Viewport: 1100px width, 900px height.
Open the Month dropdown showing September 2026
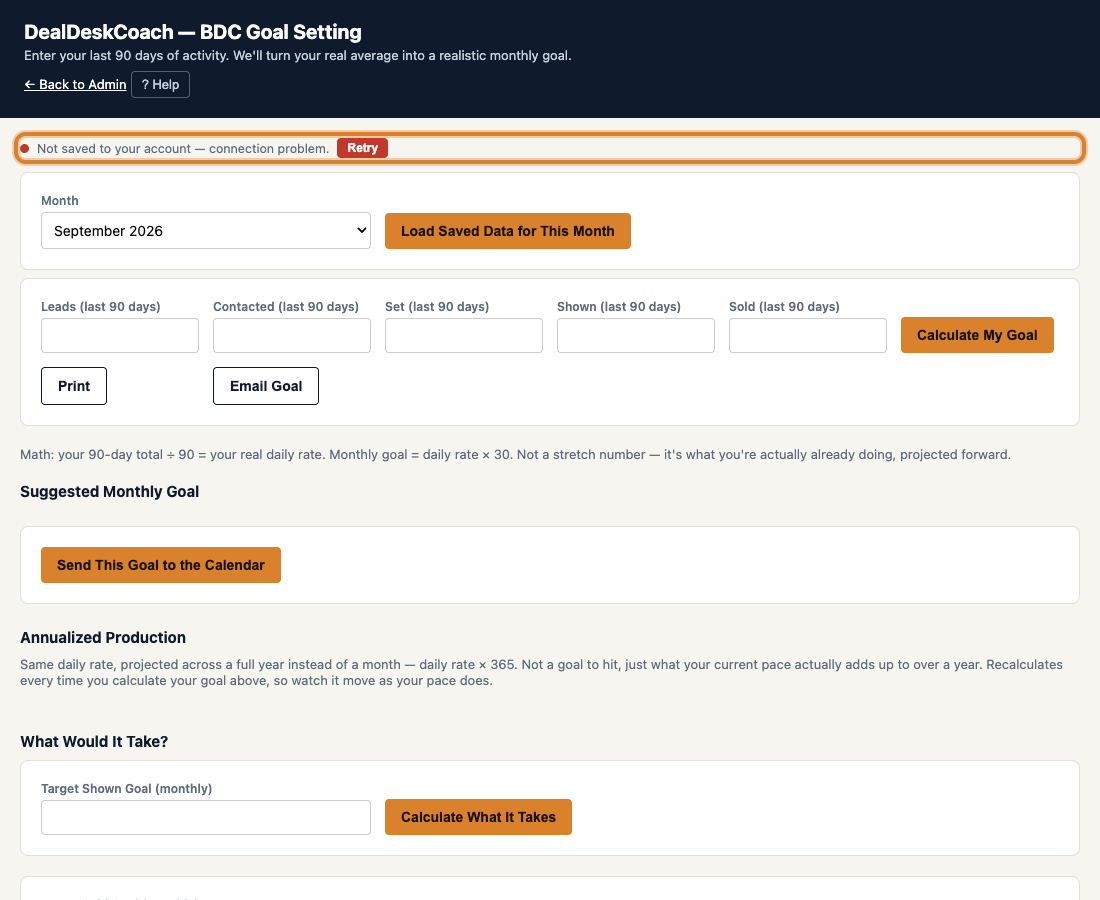click(x=206, y=231)
